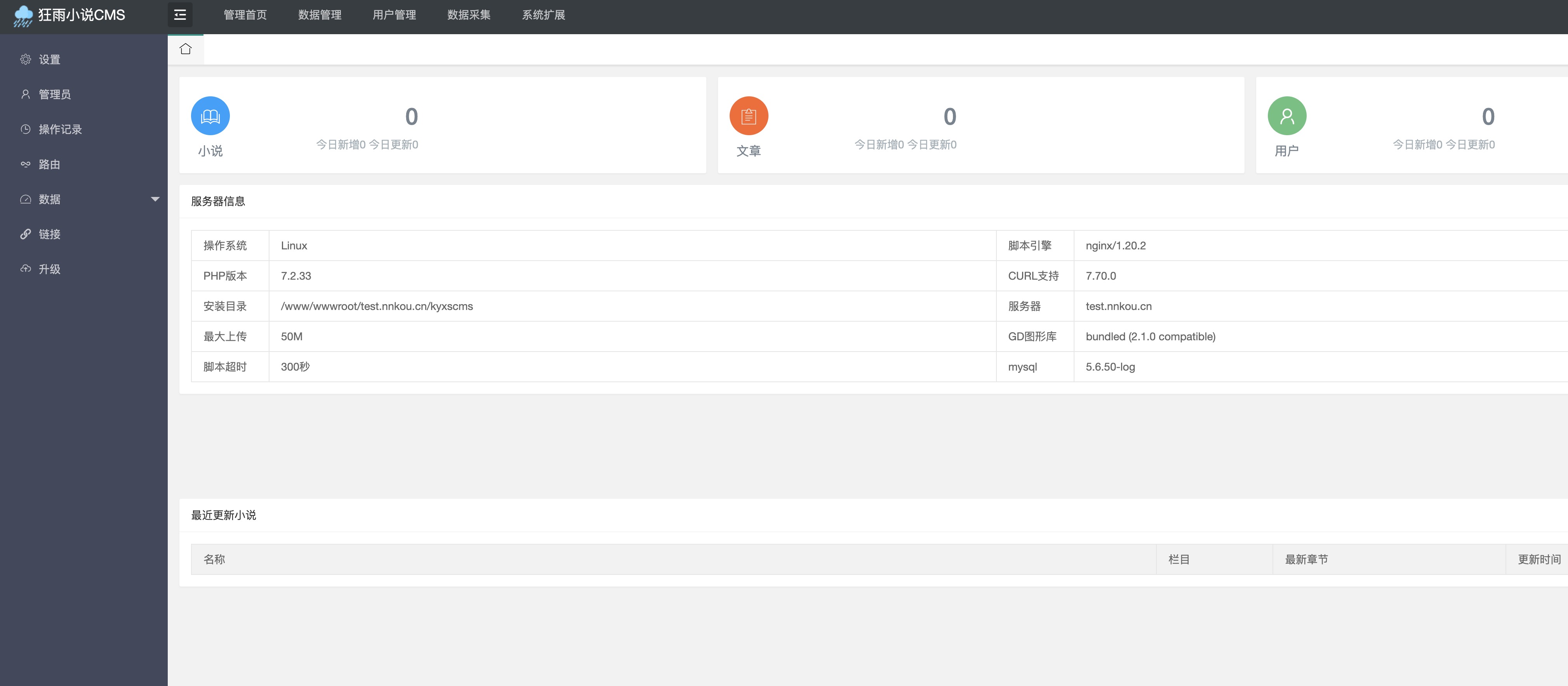This screenshot has width=1568, height=686.
Task: Click the chain link icon beside 链接
Action: click(26, 234)
